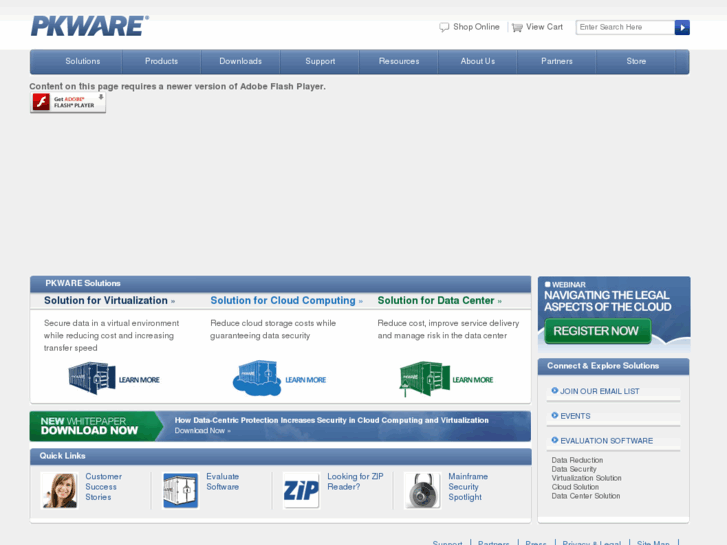Click Join Our Email List link
Viewport: 727px width, 545px height.
(599, 391)
